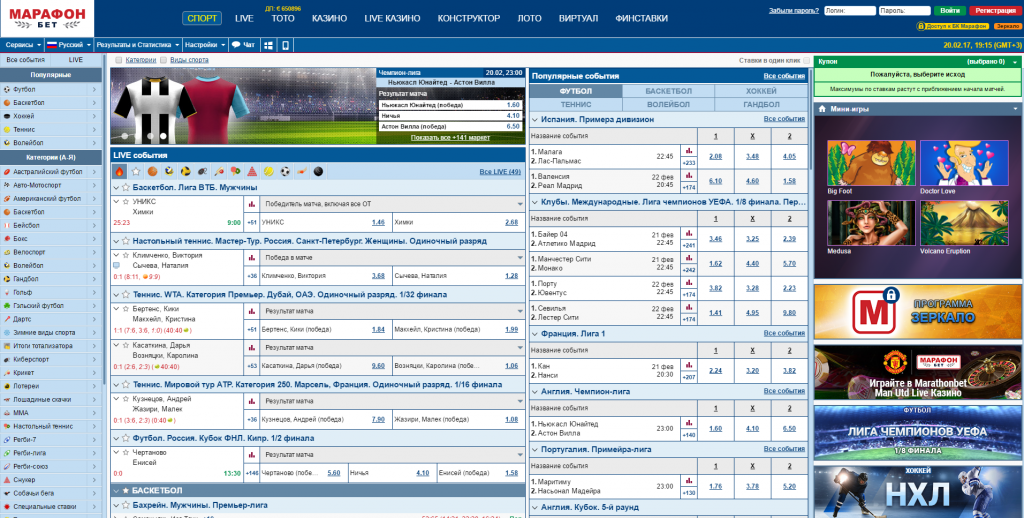Select the tennis ball icon in LIVE events filter
Screen dimensions: 1024x518
pyautogui.click(x=268, y=172)
